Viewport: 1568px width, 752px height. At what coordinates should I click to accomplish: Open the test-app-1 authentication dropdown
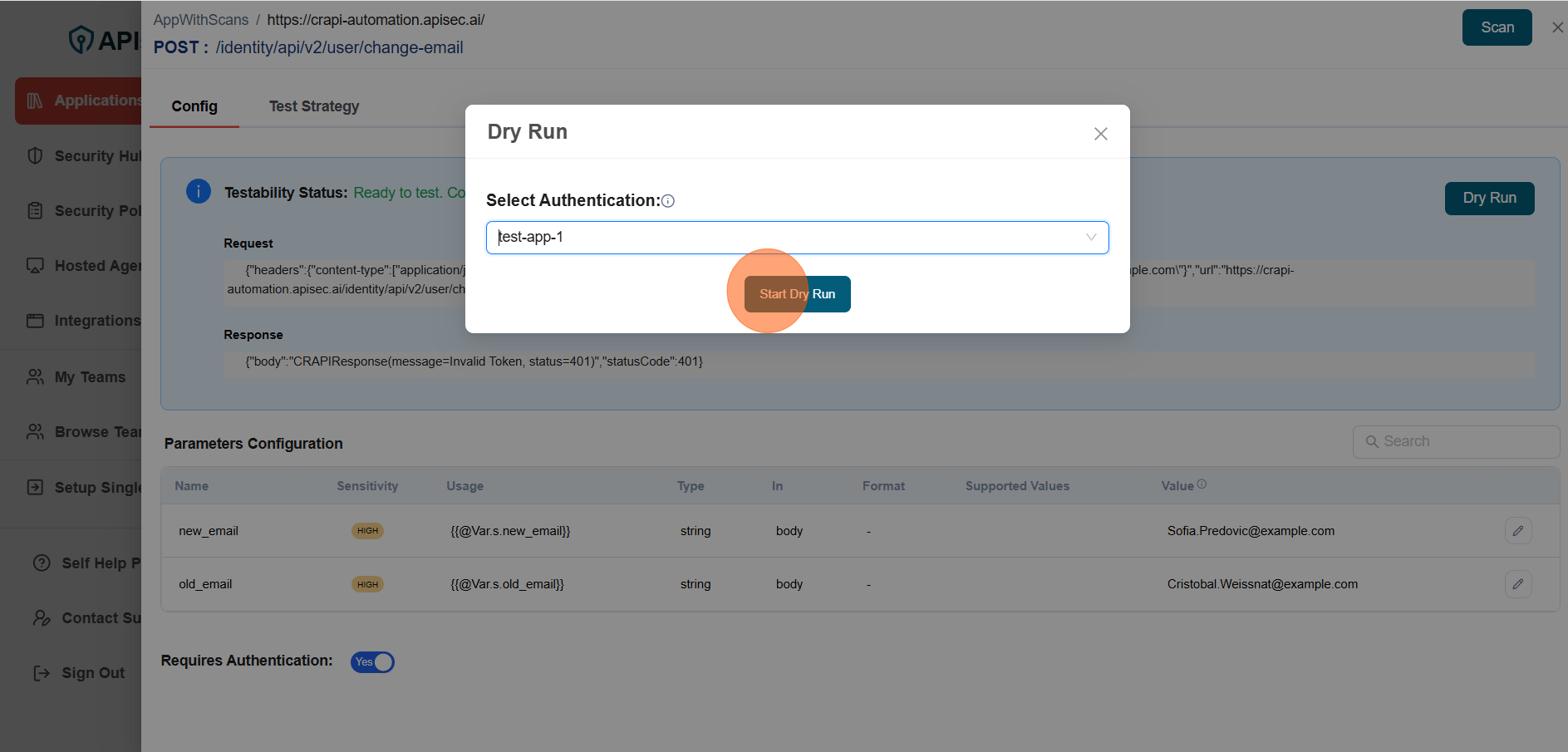pyautogui.click(x=1091, y=238)
